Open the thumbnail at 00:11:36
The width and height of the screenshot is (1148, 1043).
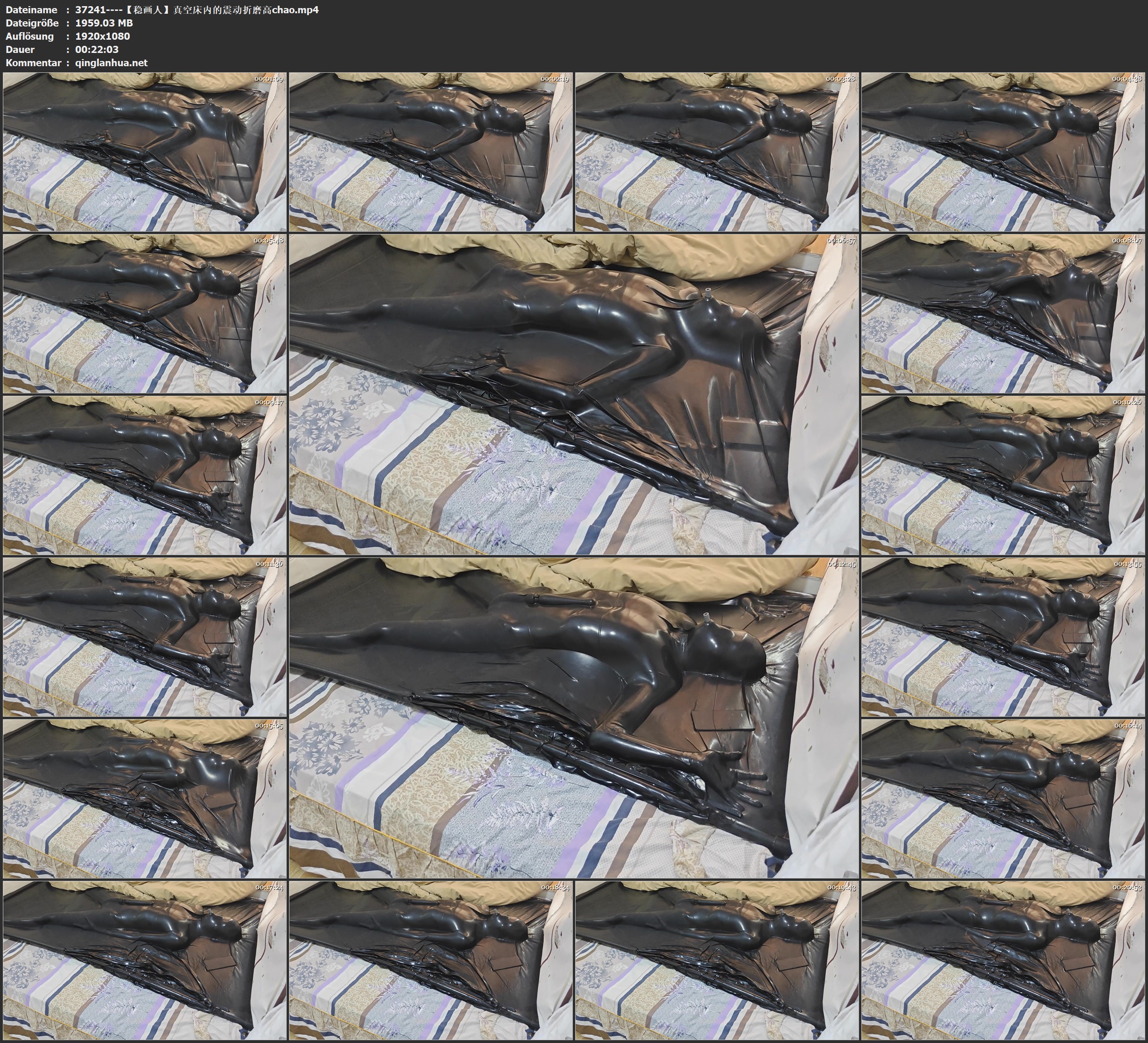[145, 637]
